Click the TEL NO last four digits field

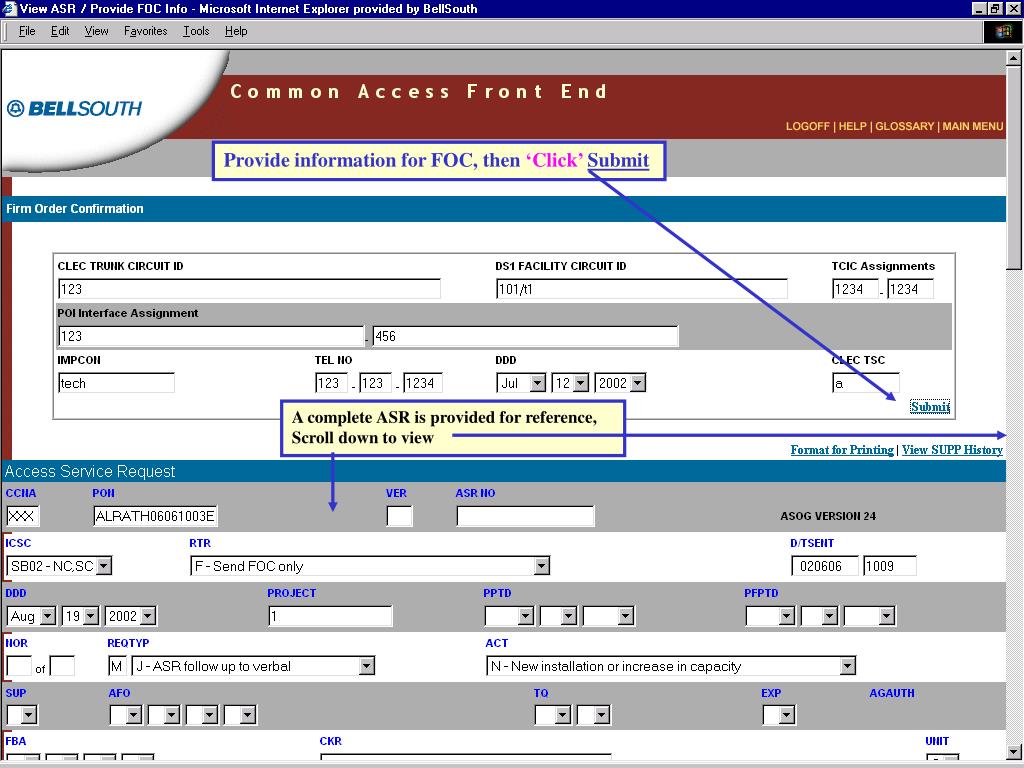pos(423,383)
